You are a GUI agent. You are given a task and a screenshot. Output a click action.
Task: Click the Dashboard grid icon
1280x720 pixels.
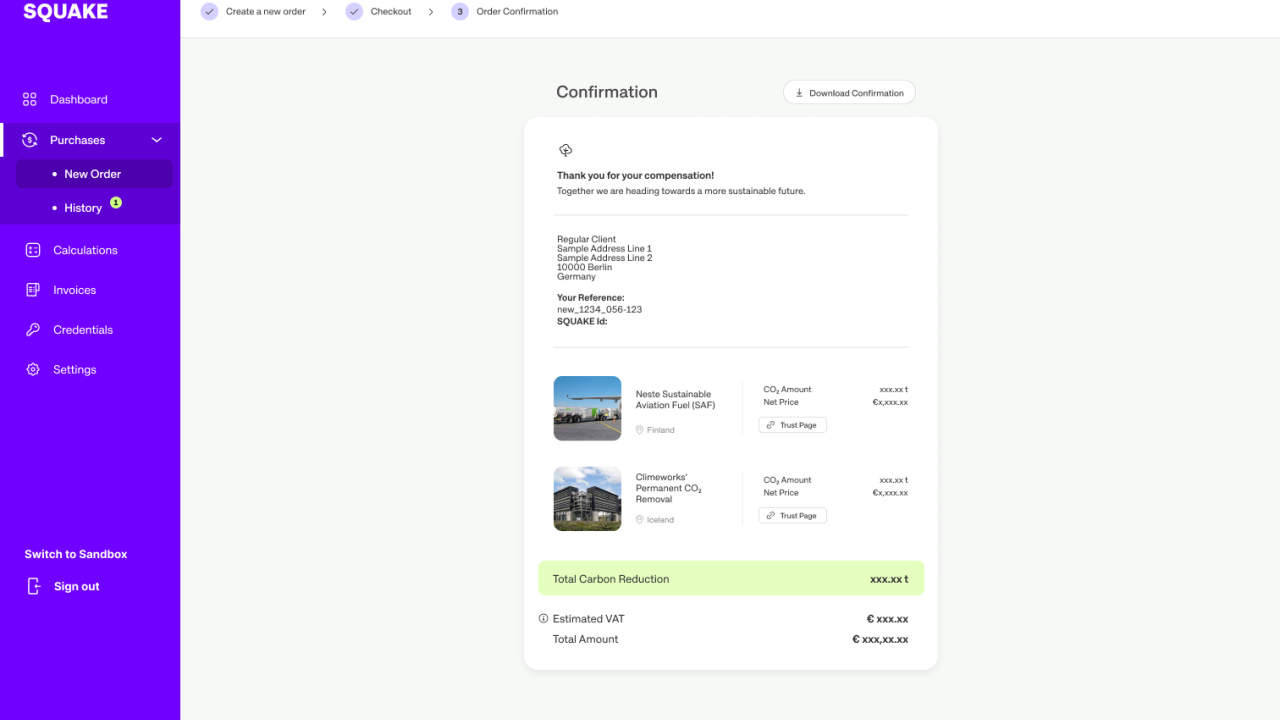coord(30,99)
